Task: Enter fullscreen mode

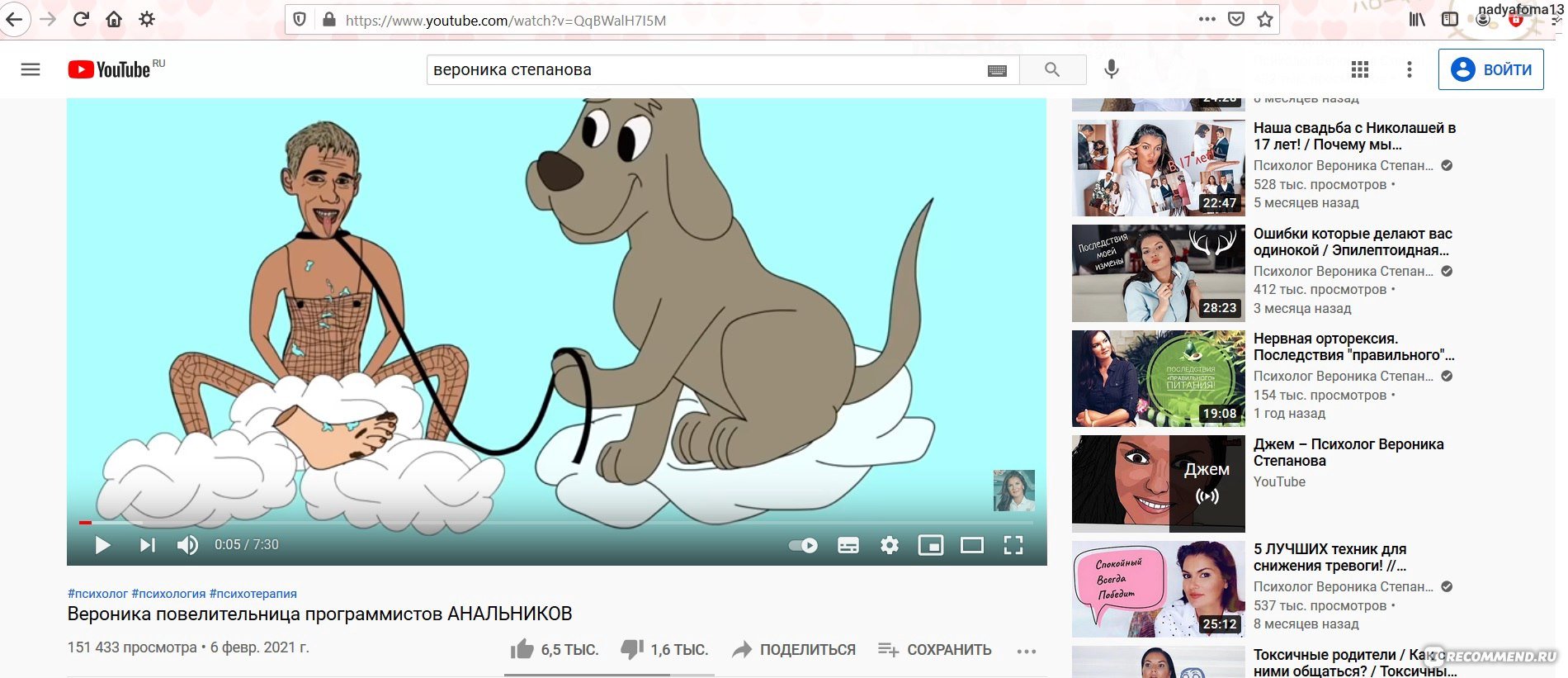Action: click(x=1013, y=545)
